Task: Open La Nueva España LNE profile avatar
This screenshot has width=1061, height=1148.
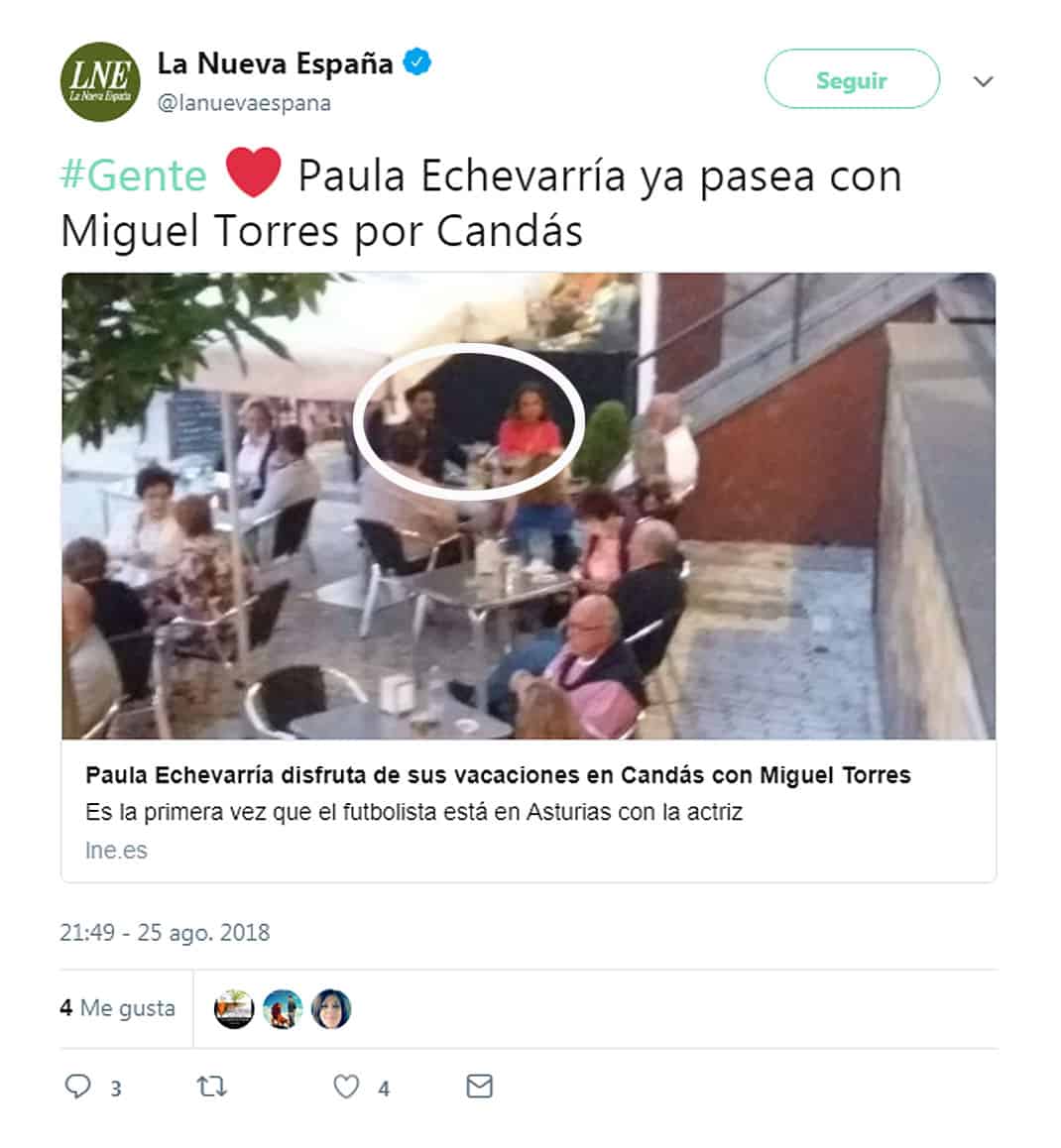Action: tap(99, 81)
